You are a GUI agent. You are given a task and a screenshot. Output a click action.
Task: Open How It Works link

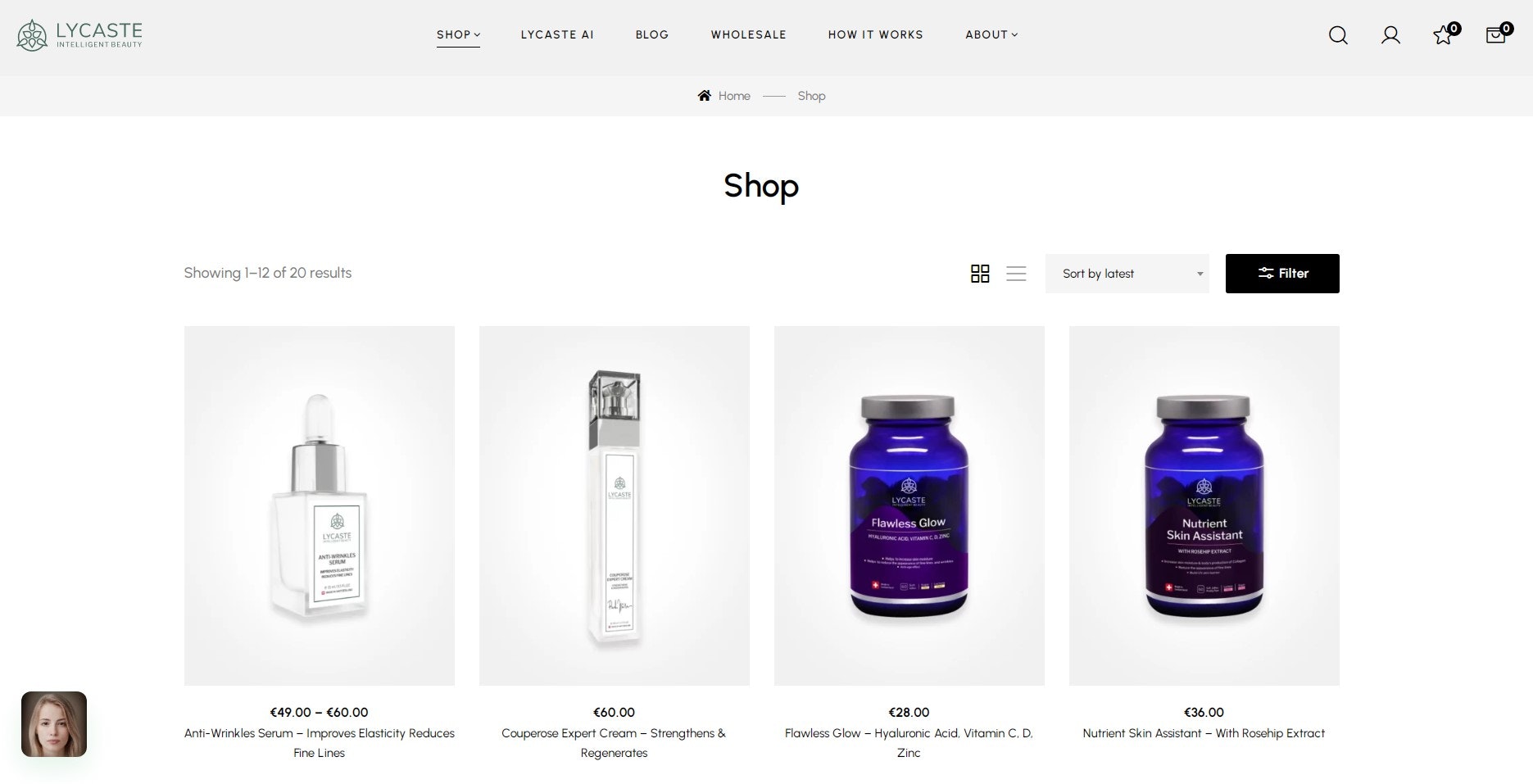875,34
